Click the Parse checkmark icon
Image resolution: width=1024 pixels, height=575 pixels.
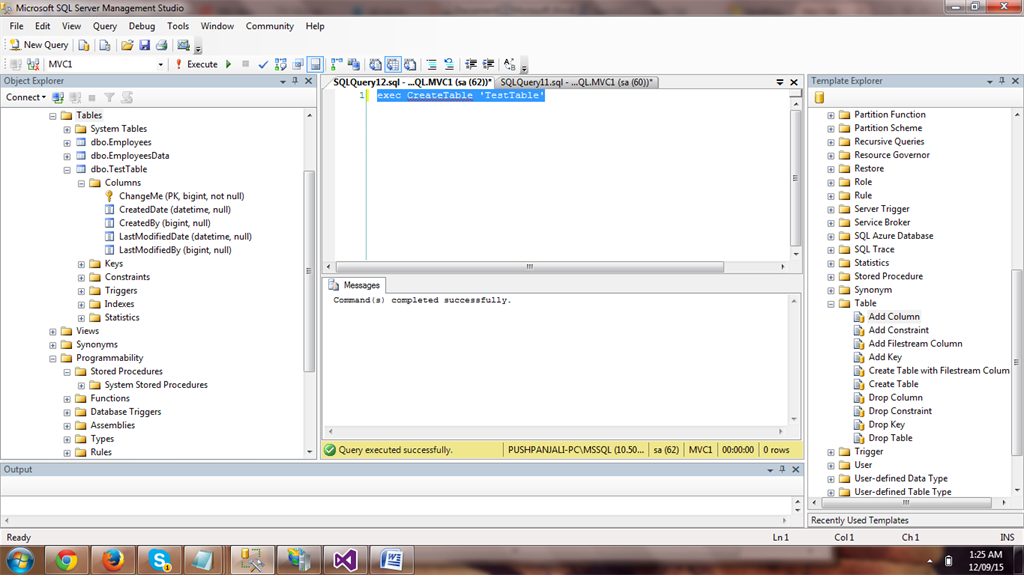click(263, 64)
